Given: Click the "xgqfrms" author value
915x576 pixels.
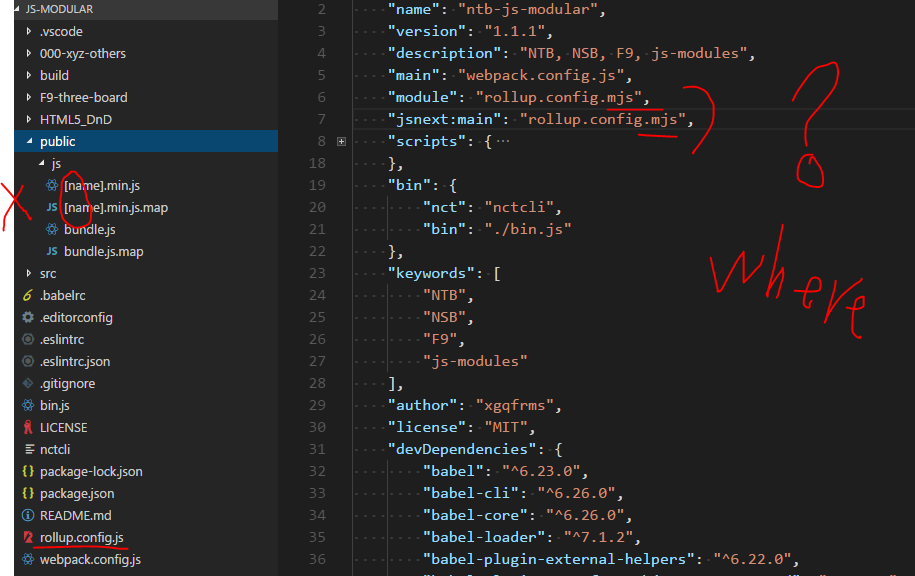Looking at the screenshot, I should pos(515,405).
